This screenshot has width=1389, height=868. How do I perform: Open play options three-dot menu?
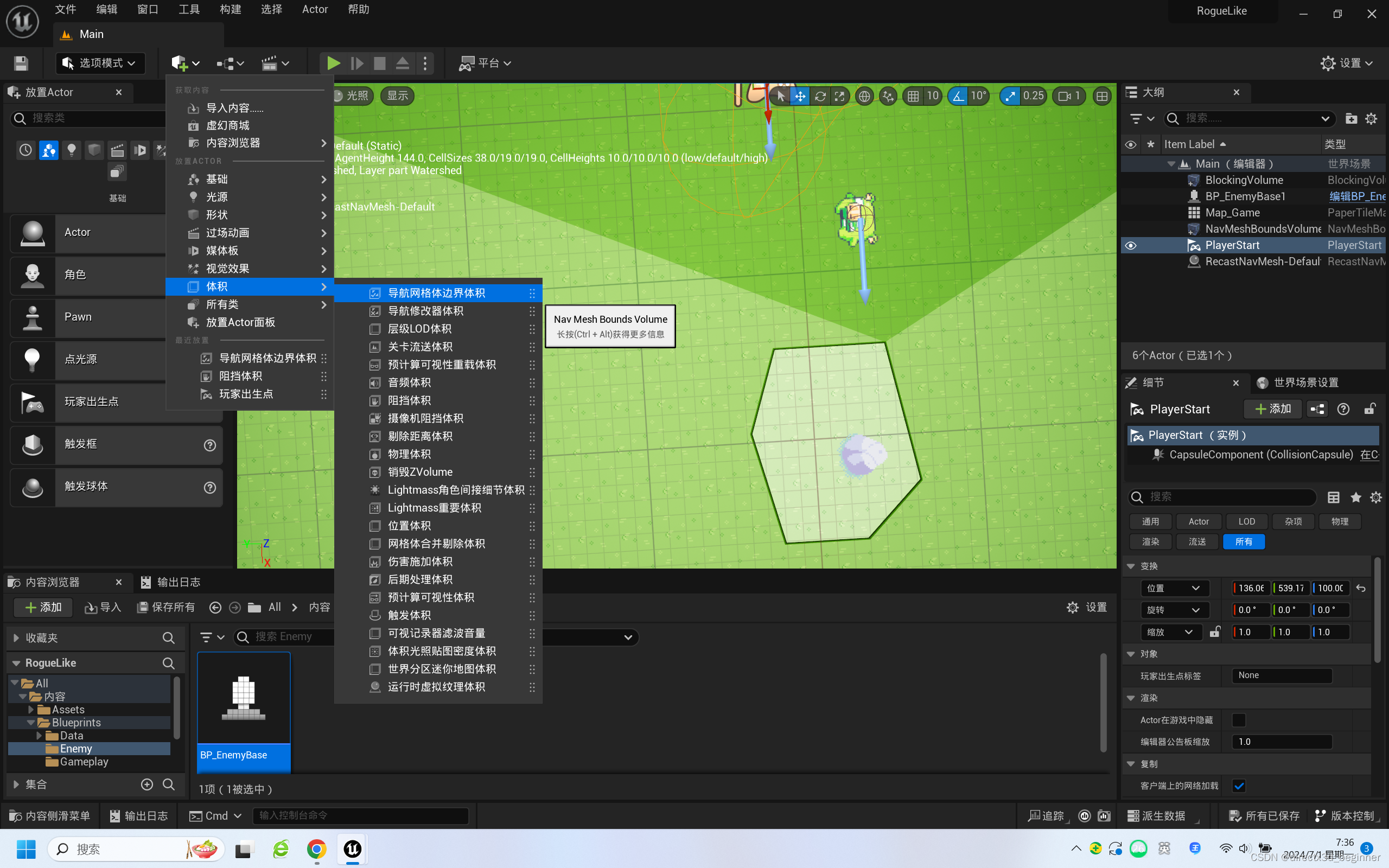pyautogui.click(x=425, y=63)
